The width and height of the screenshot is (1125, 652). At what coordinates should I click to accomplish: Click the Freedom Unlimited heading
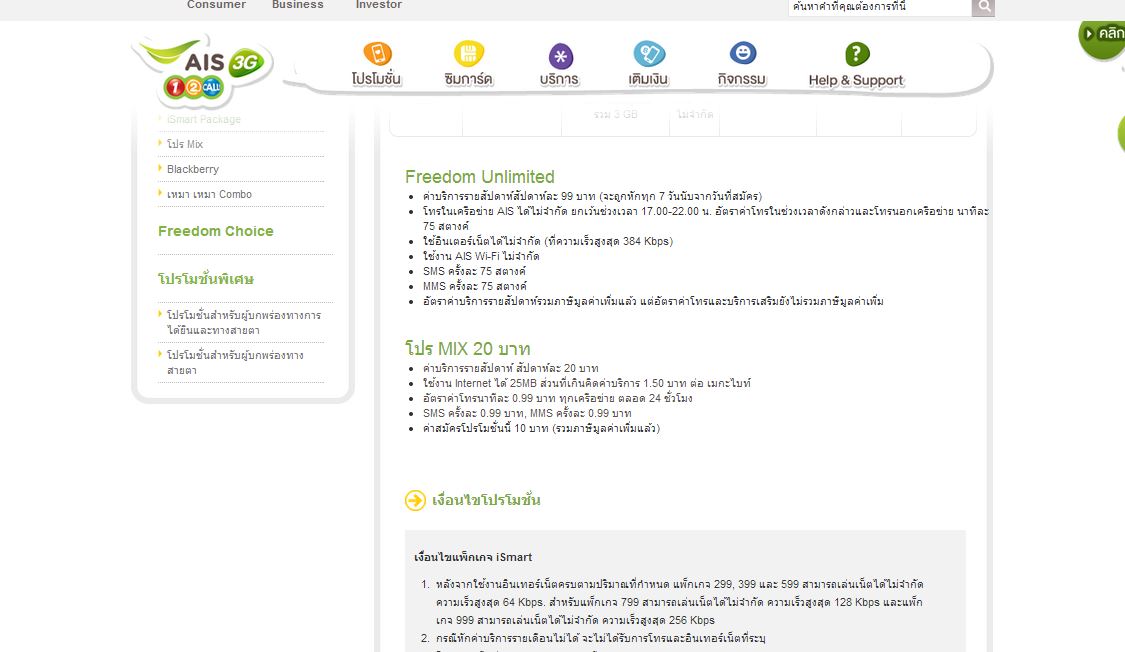pos(479,176)
